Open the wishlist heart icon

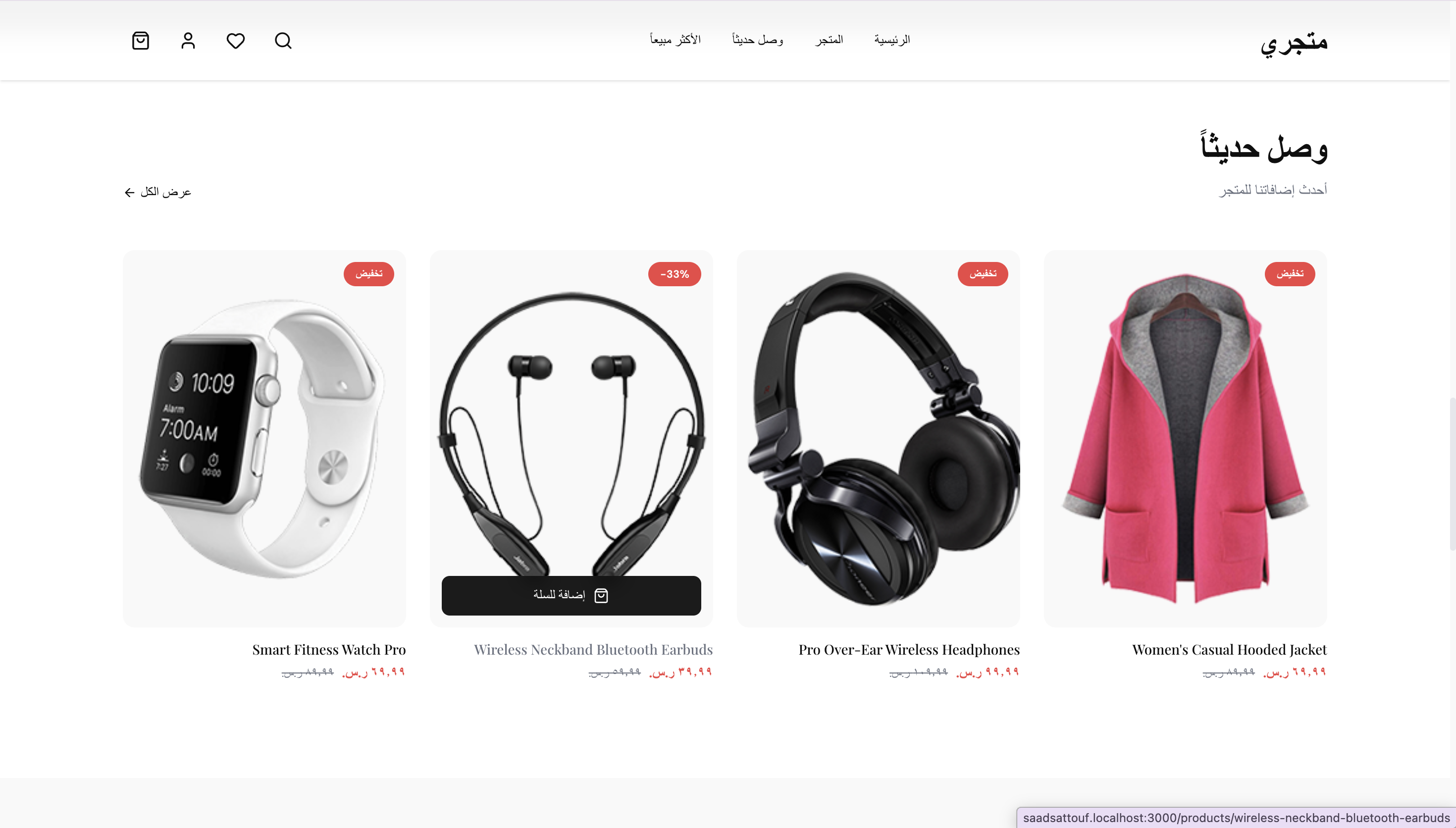235,41
